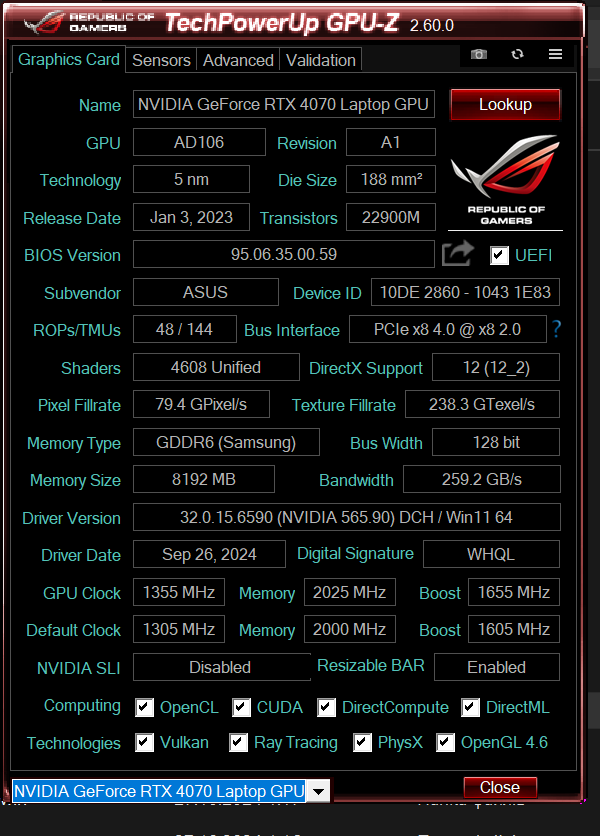Click the GPU field showing AD106
This screenshot has height=836, width=600.
coord(199,142)
